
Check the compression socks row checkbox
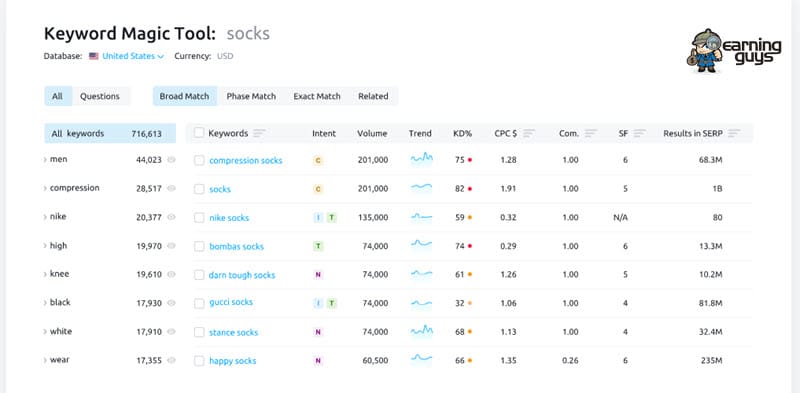point(199,161)
